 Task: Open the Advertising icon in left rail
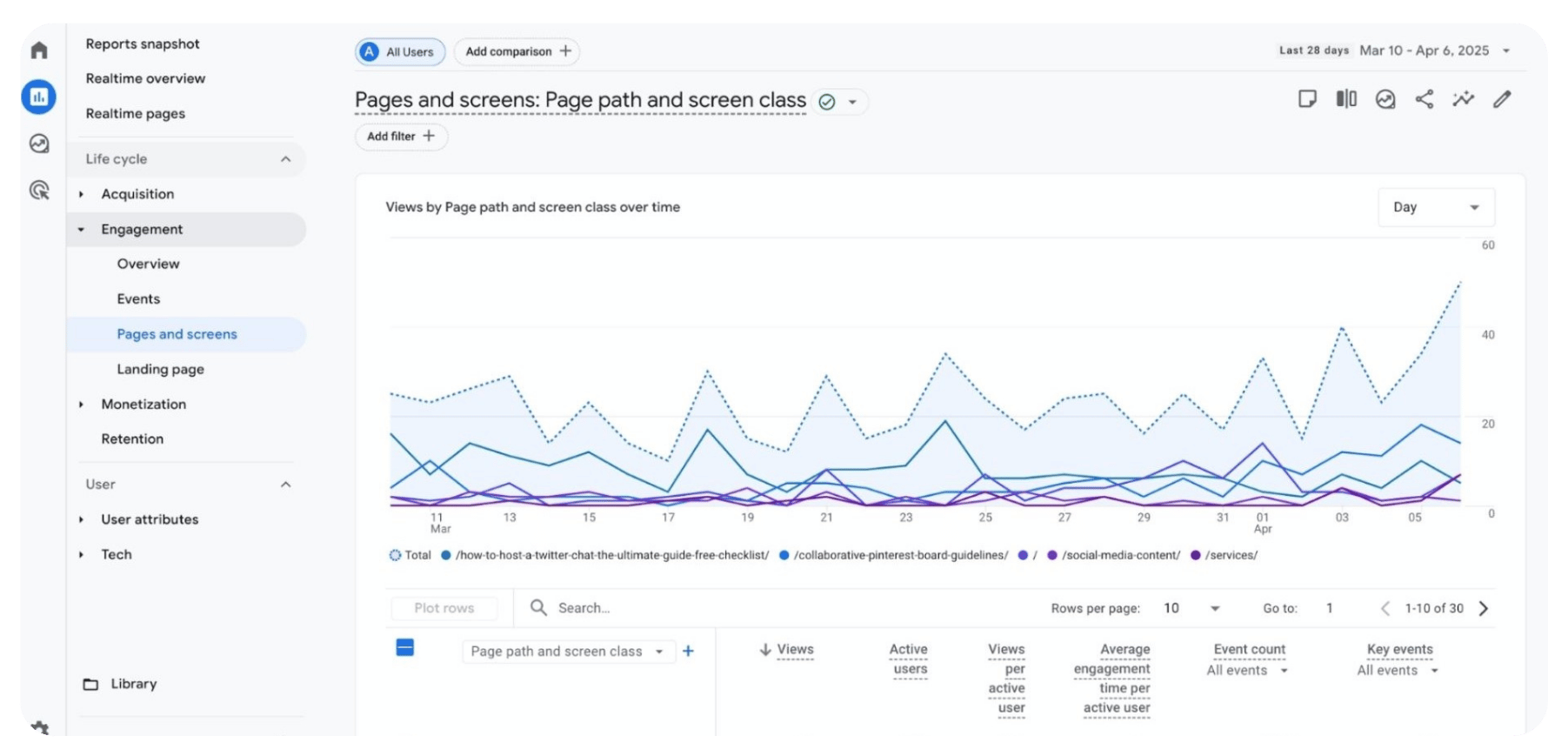39,190
